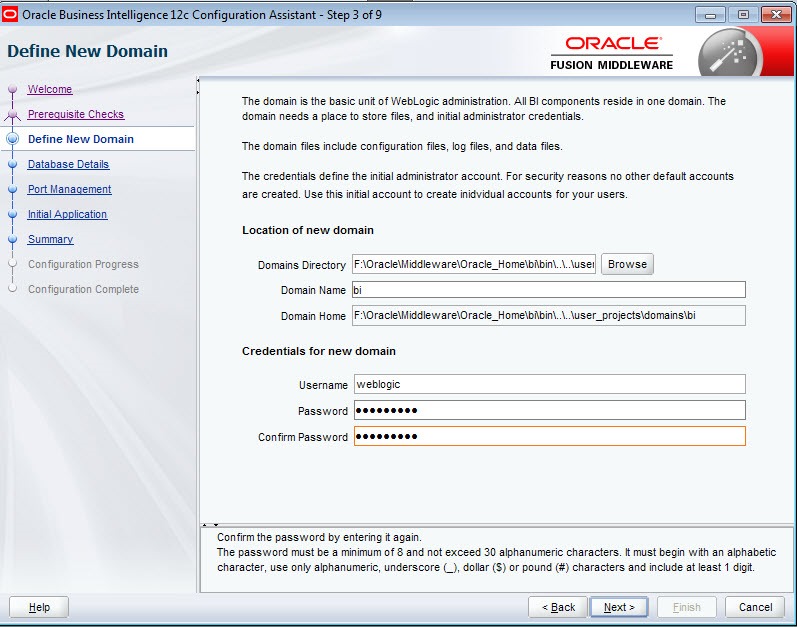Open Initial Application step
The image size is (797, 627).
pyautogui.click(x=67, y=214)
